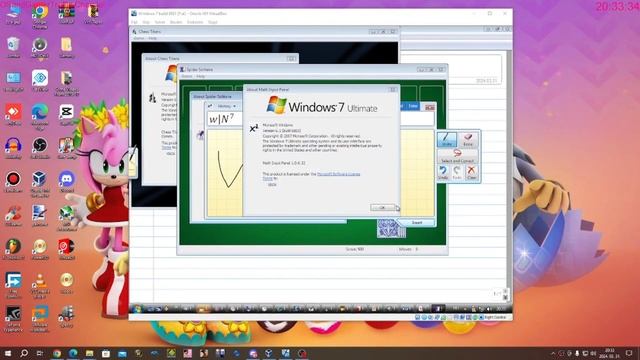Clear the handwriting with the Clear tool

pyautogui.click(x=471, y=173)
